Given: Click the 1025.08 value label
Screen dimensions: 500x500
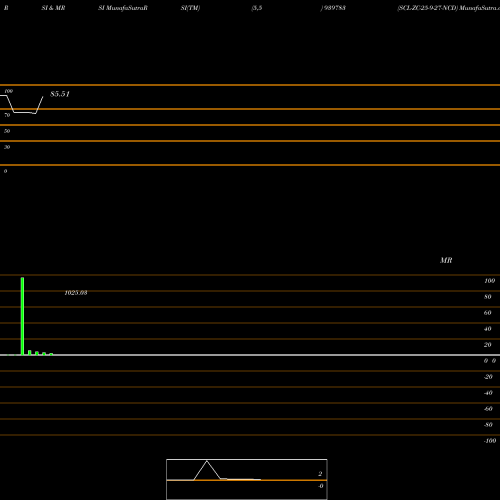Looking at the screenshot, I should click(x=76, y=293).
